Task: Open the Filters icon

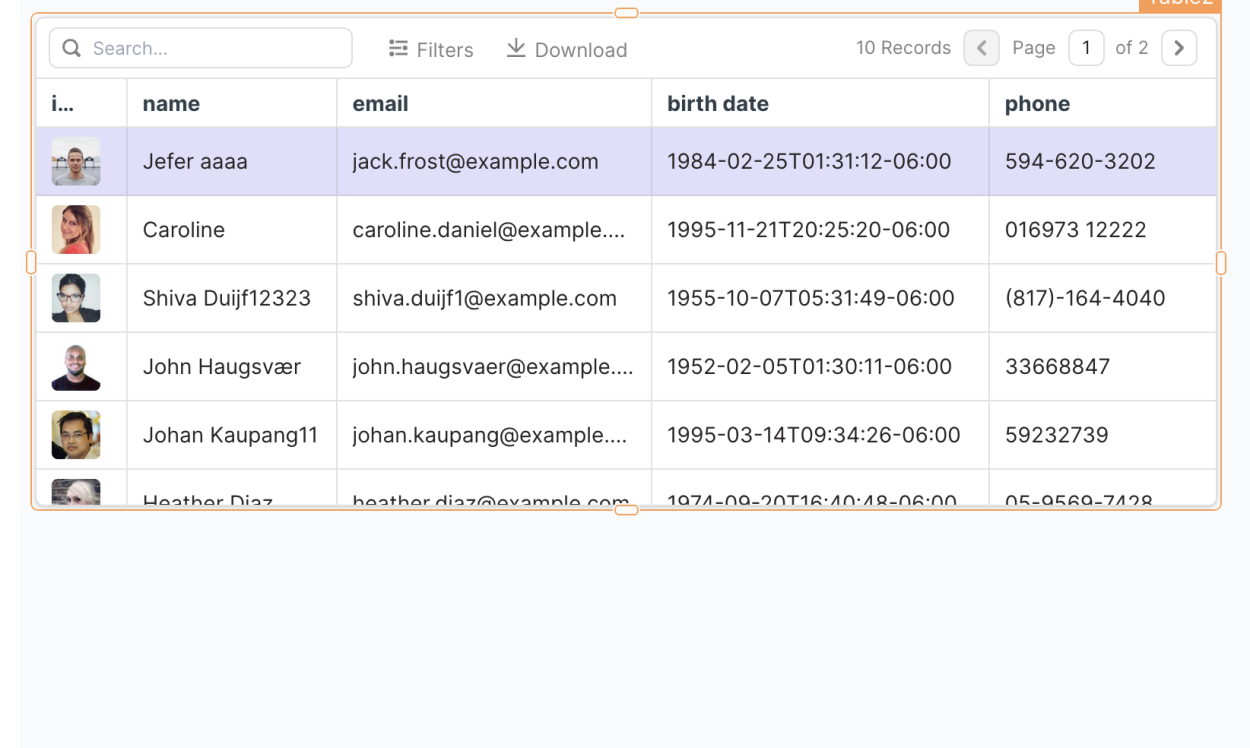Action: pyautogui.click(x=397, y=48)
